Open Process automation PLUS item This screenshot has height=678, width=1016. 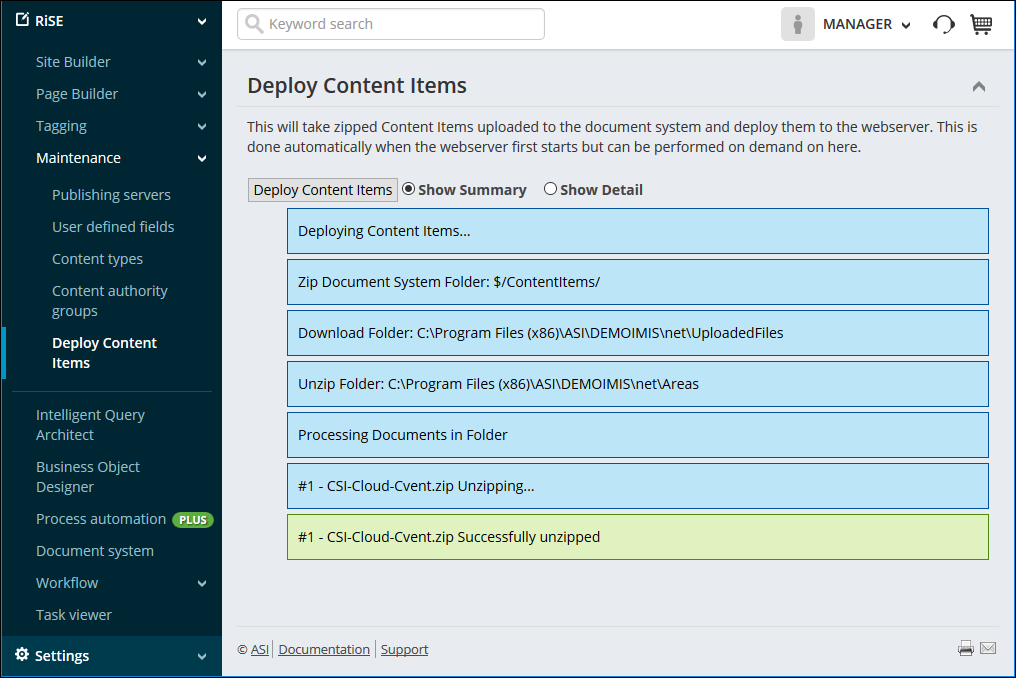tap(101, 519)
